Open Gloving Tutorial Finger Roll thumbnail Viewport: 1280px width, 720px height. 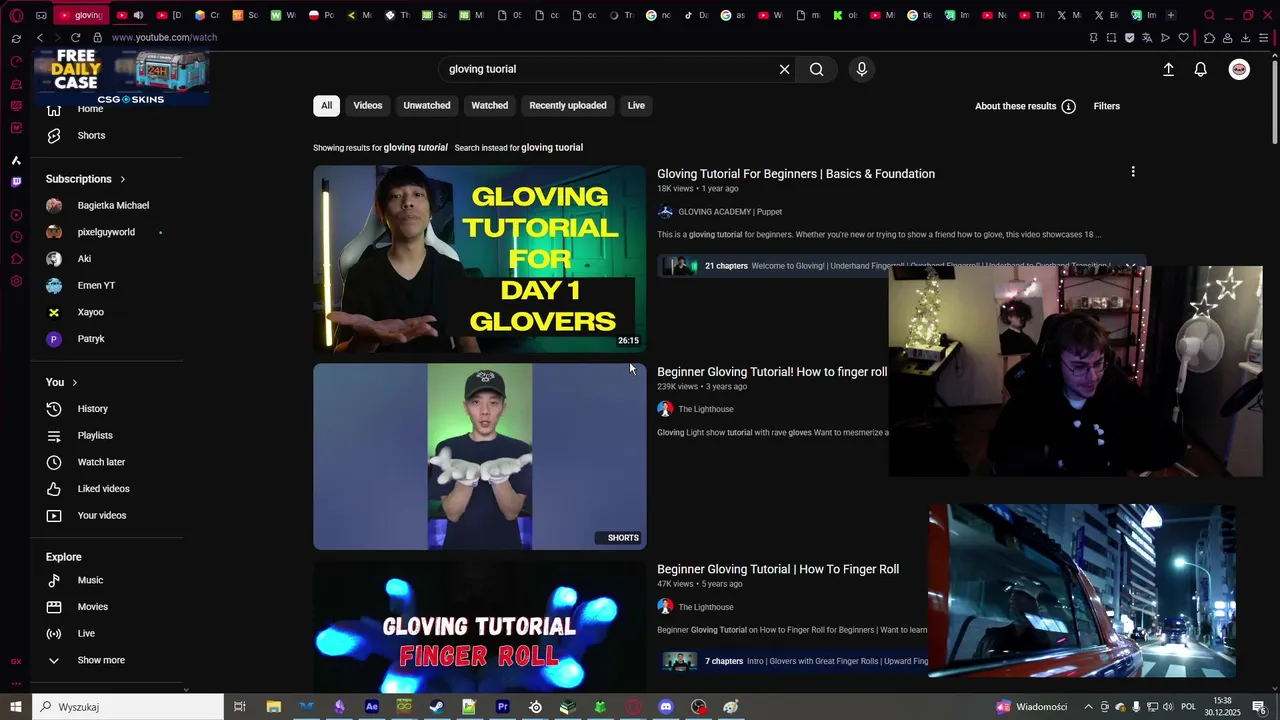tap(480, 626)
